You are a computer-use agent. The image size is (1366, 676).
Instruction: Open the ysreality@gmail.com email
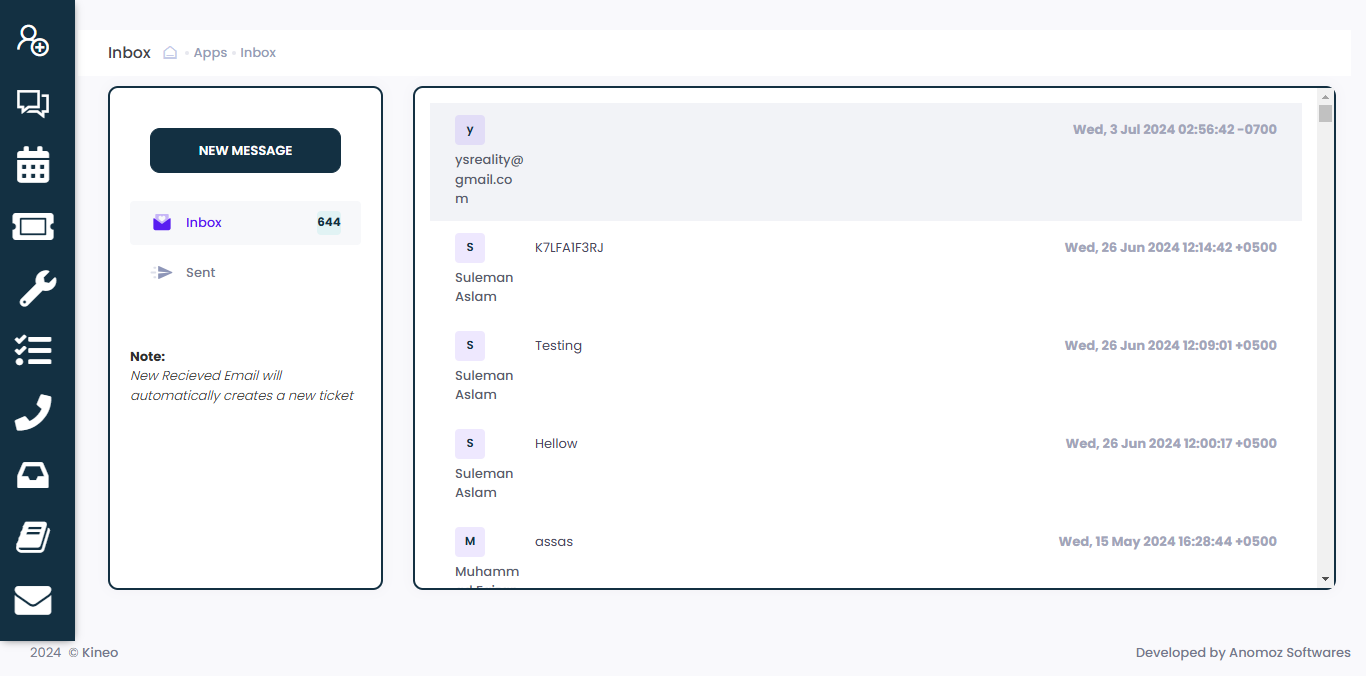tap(865, 162)
